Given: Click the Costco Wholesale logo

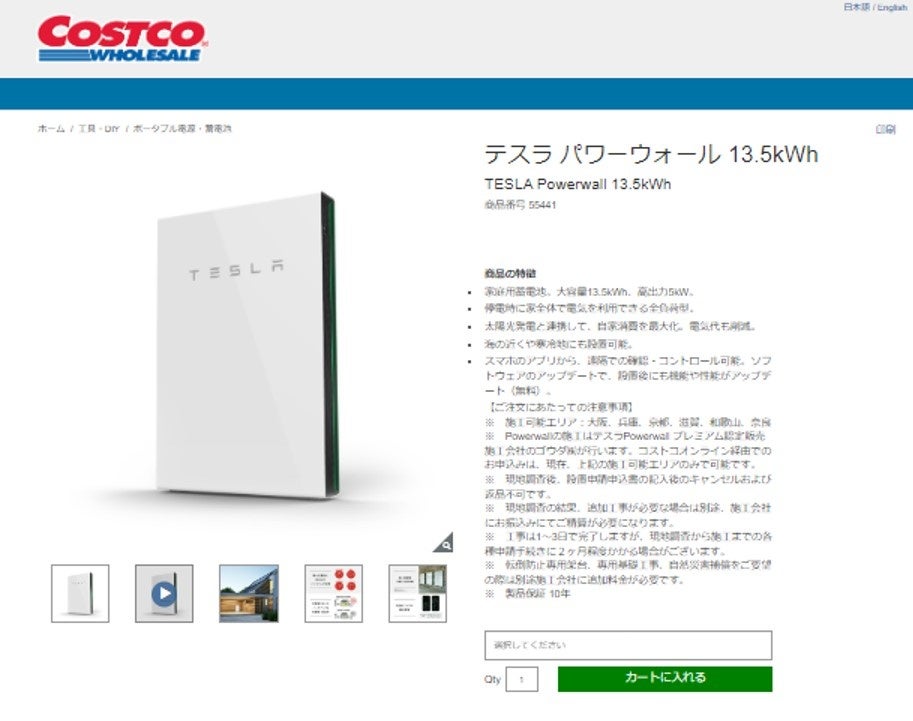Looking at the screenshot, I should click(122, 38).
